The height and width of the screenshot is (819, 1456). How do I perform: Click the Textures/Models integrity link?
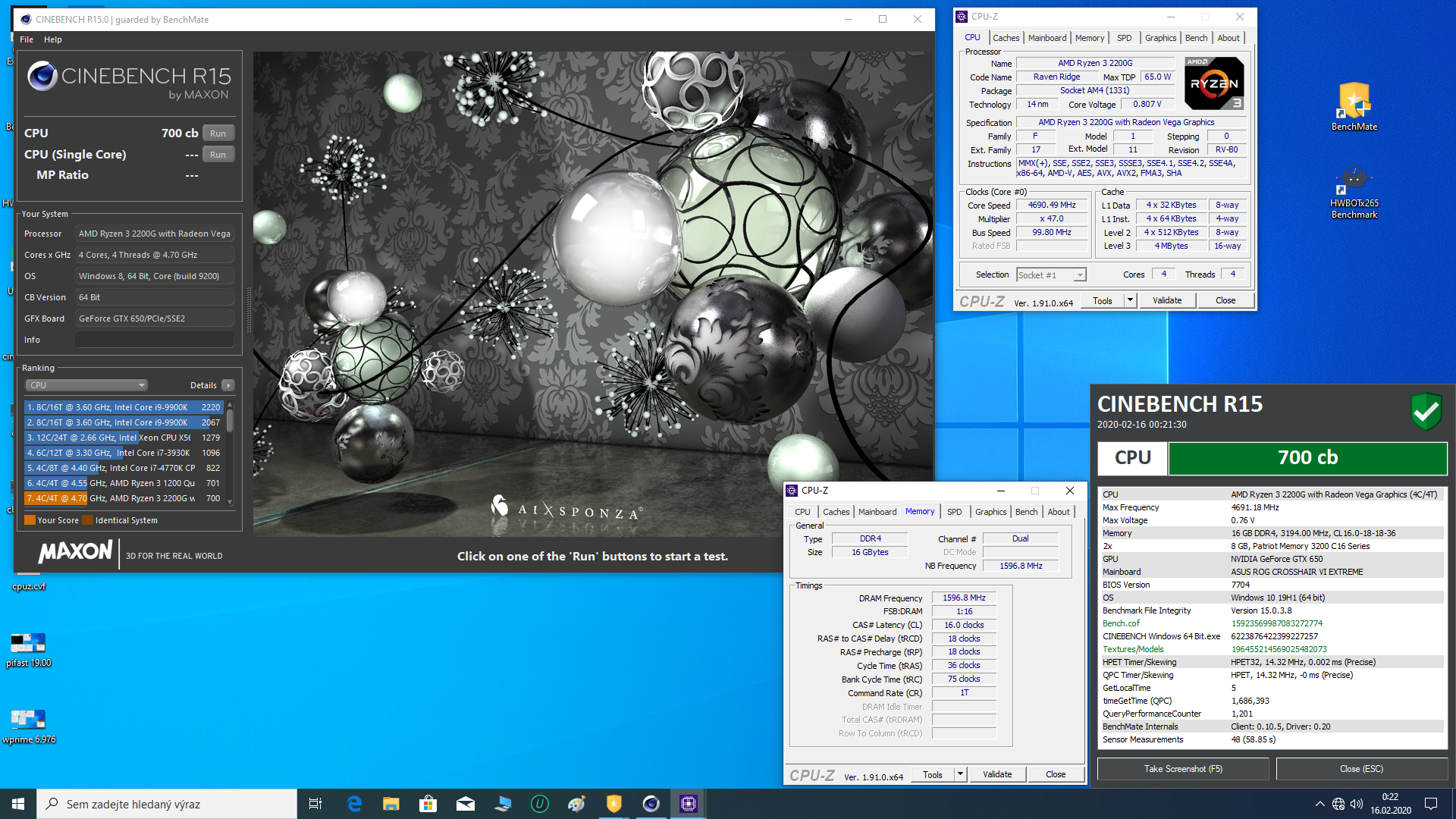1133,649
